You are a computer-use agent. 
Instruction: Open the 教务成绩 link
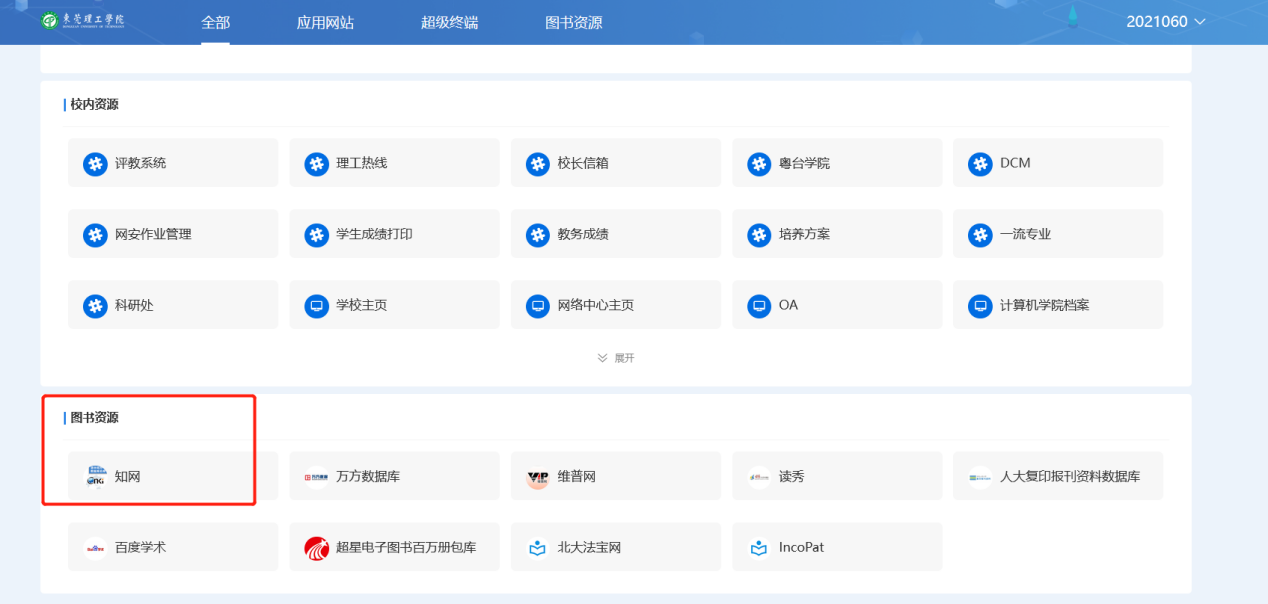point(616,234)
